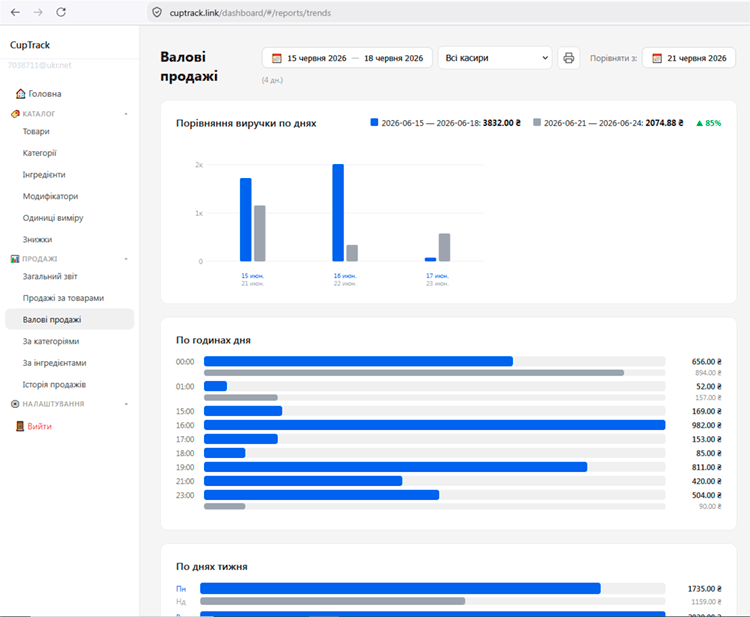Toggle the blue legend swatch for 2026-06-15 series
Viewport: 750px width, 617px height.
[x=374, y=122]
